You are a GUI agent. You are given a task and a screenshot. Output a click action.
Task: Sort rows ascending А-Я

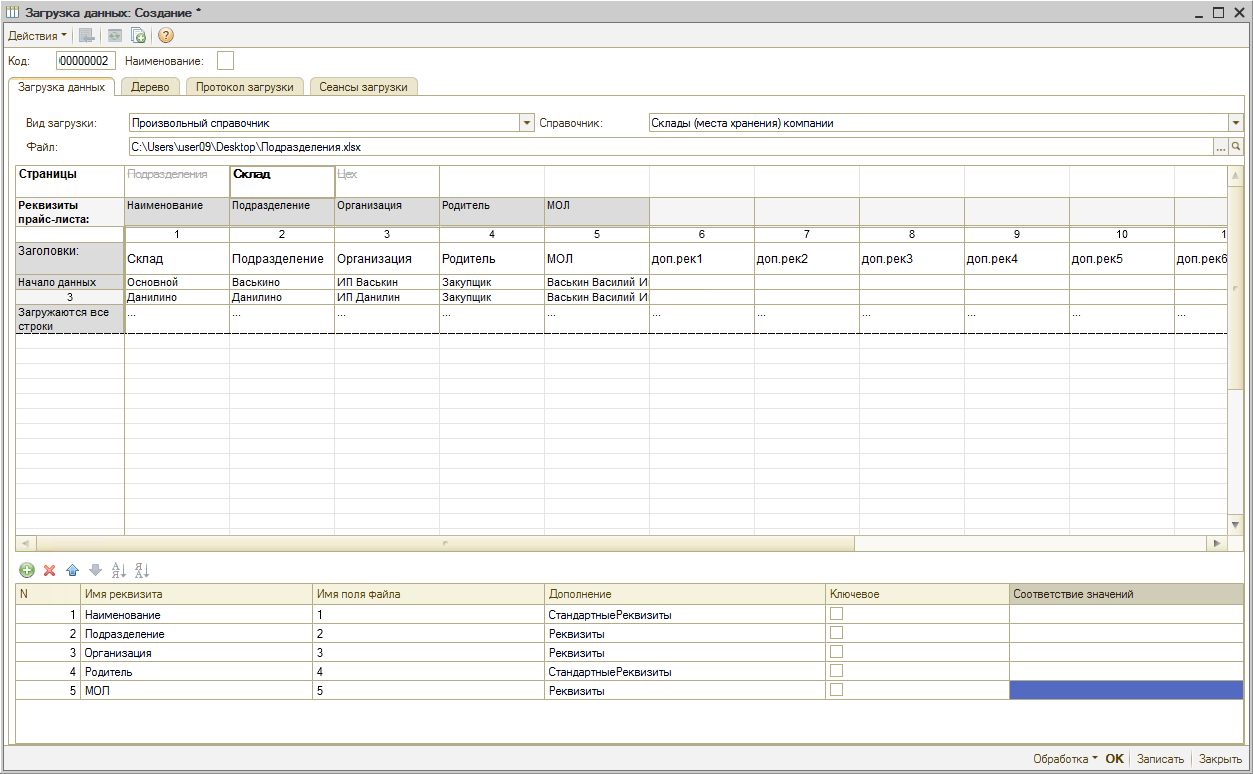tap(118, 570)
